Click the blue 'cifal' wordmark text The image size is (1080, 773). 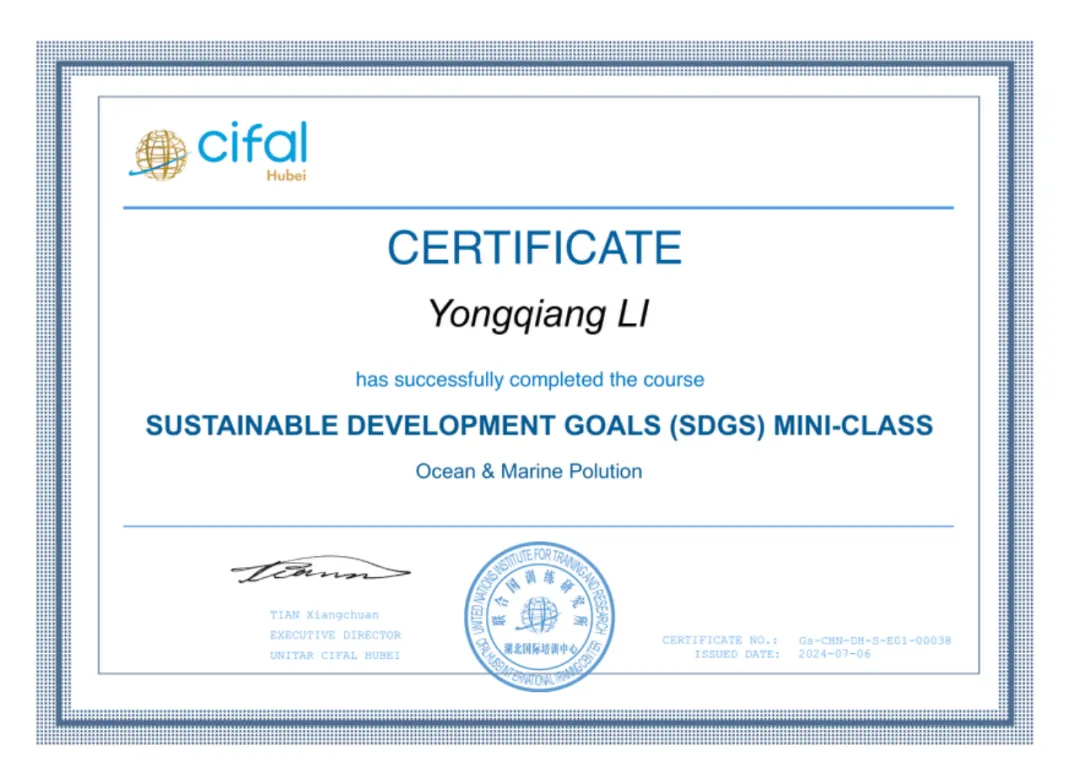click(252, 144)
